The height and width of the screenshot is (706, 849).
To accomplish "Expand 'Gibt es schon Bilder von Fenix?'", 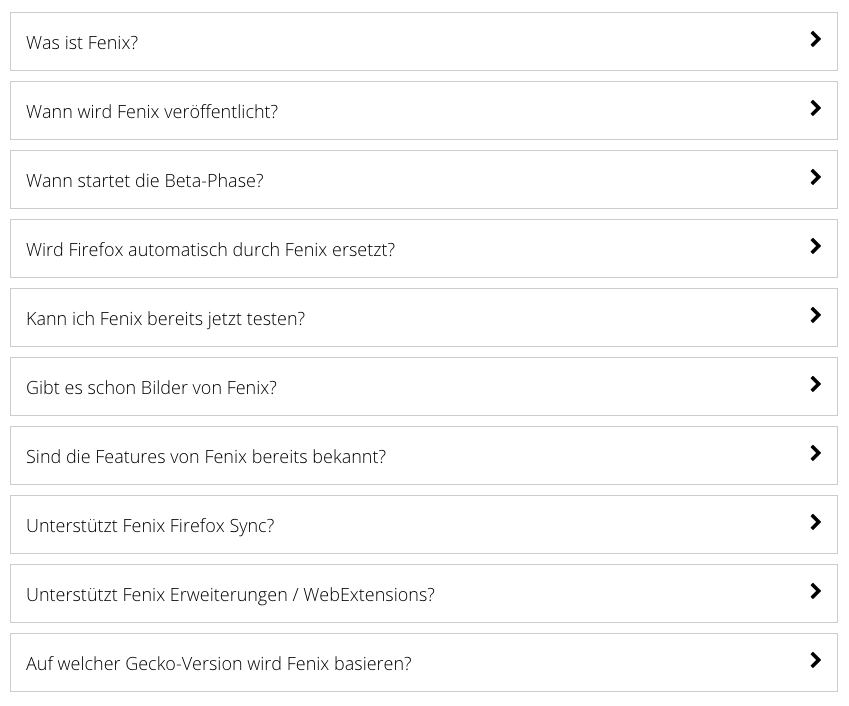I will (x=151, y=387).
